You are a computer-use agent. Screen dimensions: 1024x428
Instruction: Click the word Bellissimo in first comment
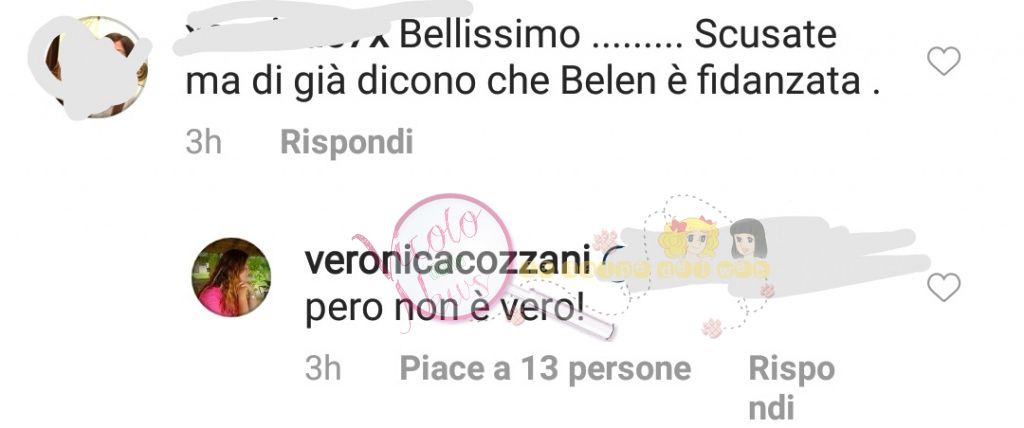489,35
